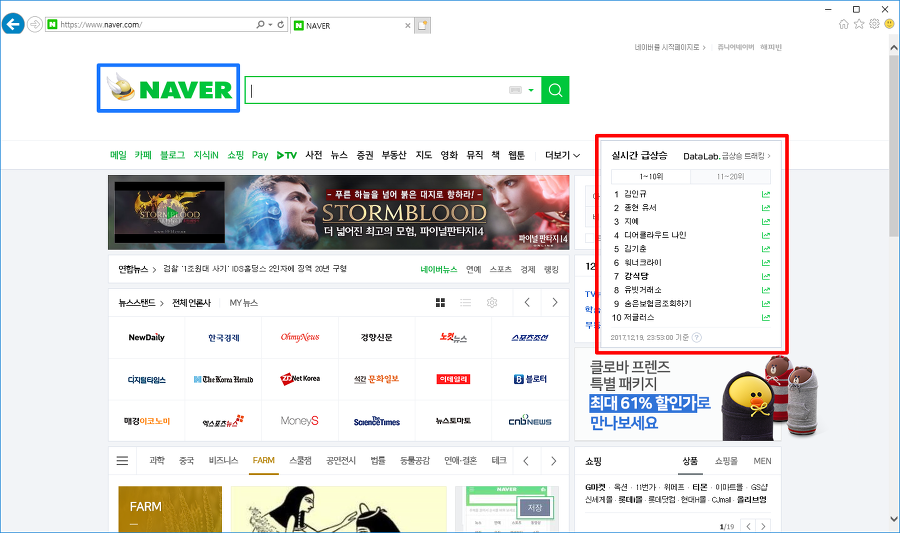Click the shopping panel next page arrow
Screen dimensions: 900x533
click(x=763, y=526)
